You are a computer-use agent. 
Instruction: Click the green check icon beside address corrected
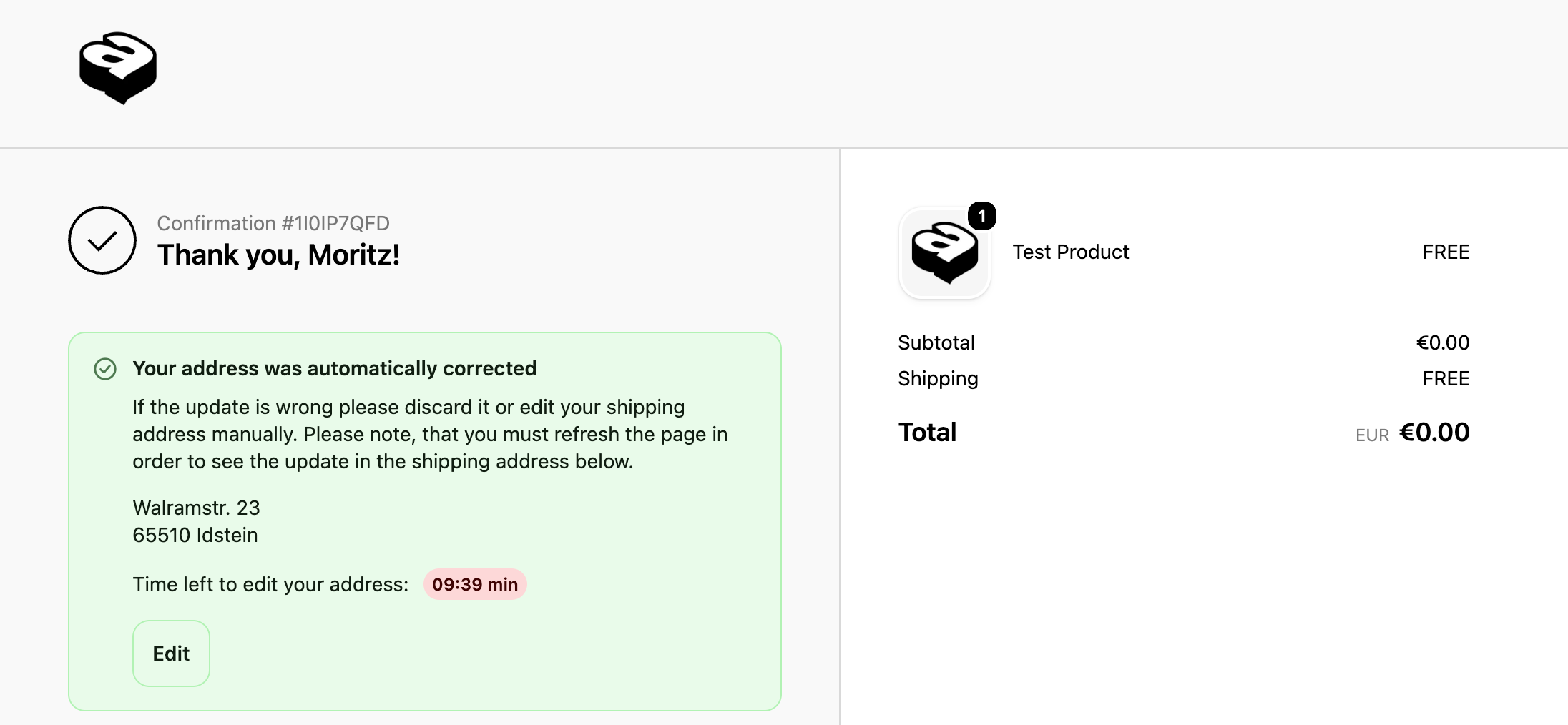[x=105, y=369]
